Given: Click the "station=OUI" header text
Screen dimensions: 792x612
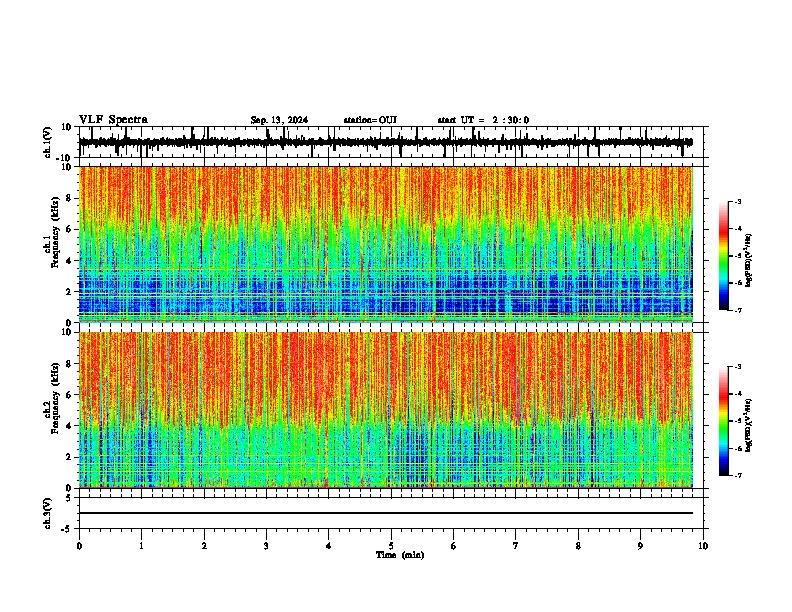Looking at the screenshot, I should click(x=370, y=120).
